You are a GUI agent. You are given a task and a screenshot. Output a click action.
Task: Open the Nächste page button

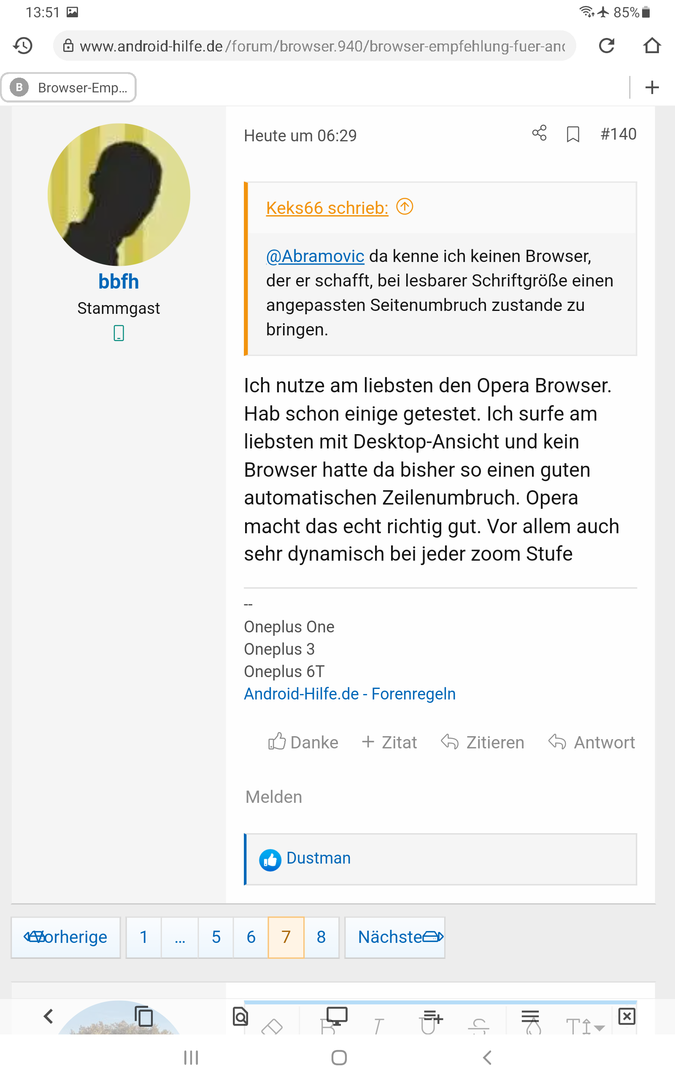point(395,937)
